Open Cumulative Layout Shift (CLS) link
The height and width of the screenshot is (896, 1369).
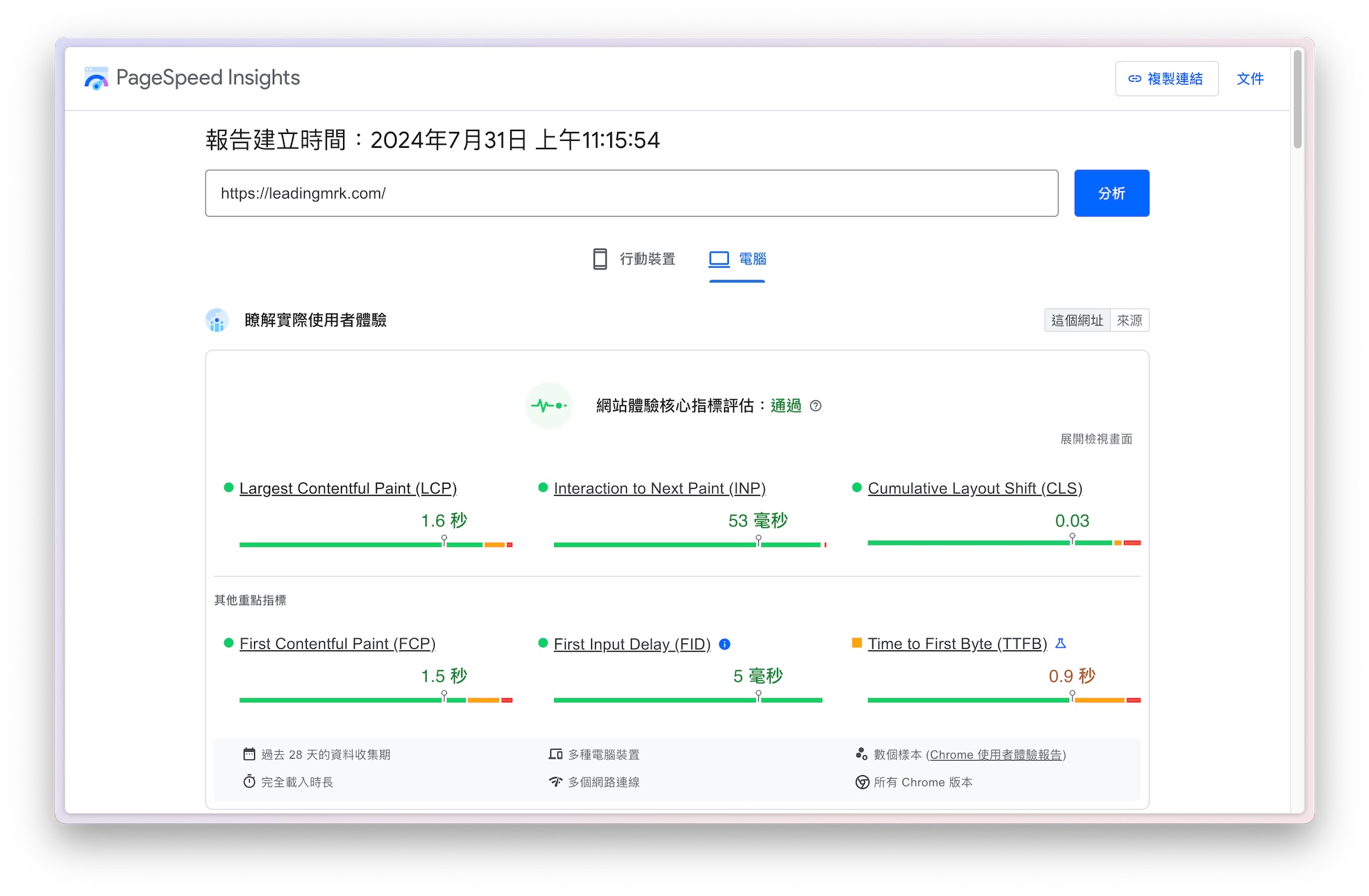[x=975, y=488]
